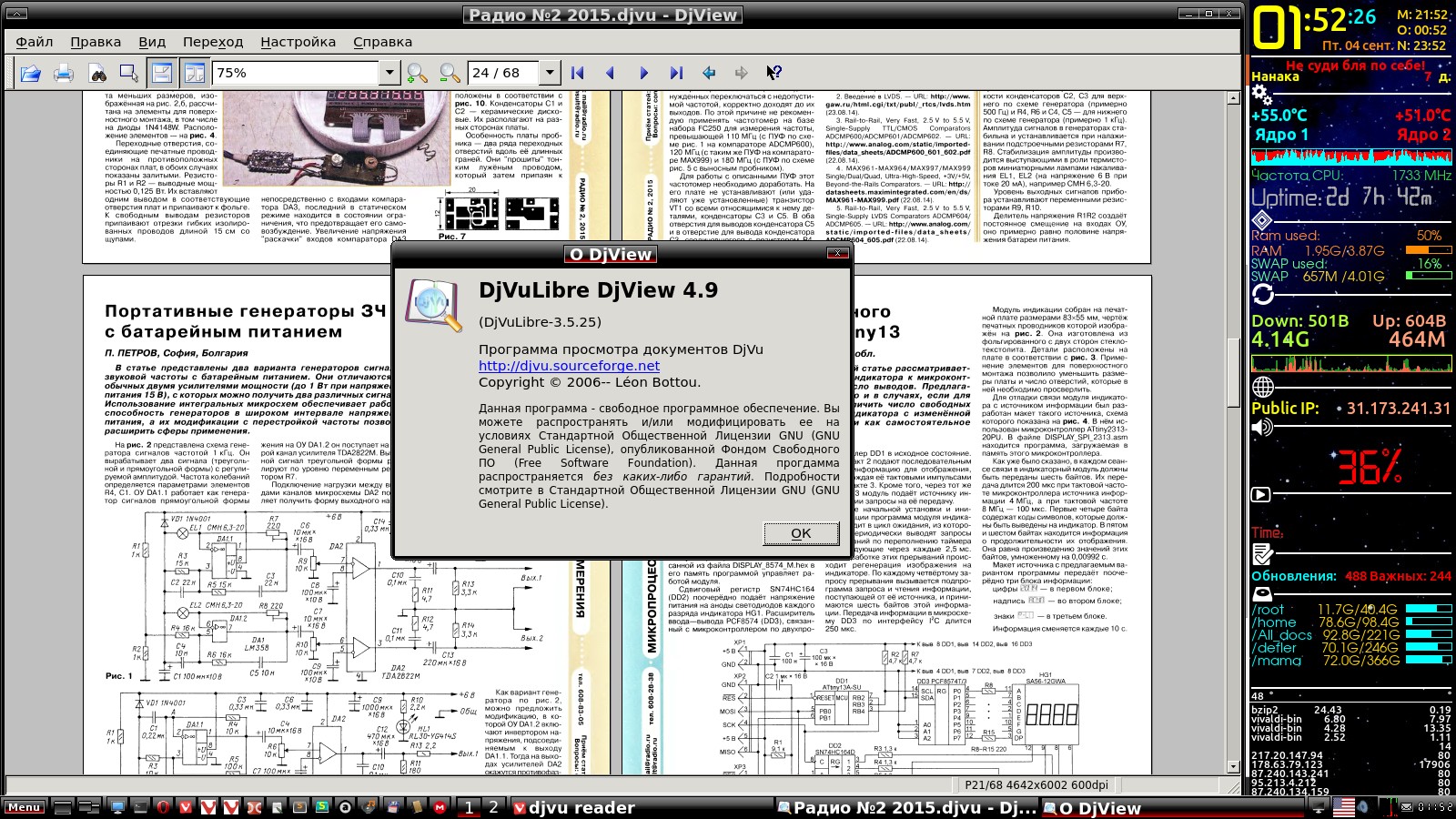
Task: Open the Правка menu
Action: click(x=96, y=42)
